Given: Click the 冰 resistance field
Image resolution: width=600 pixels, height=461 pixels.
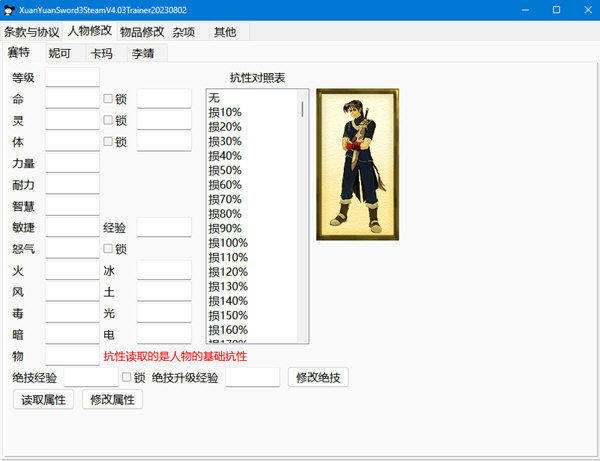Looking at the screenshot, I should click(164, 270).
